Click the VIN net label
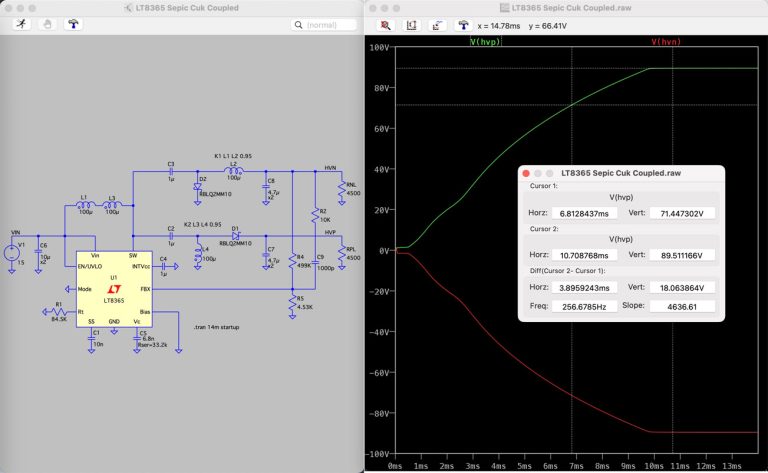Viewport: 768px width, 473px height. 16,232
